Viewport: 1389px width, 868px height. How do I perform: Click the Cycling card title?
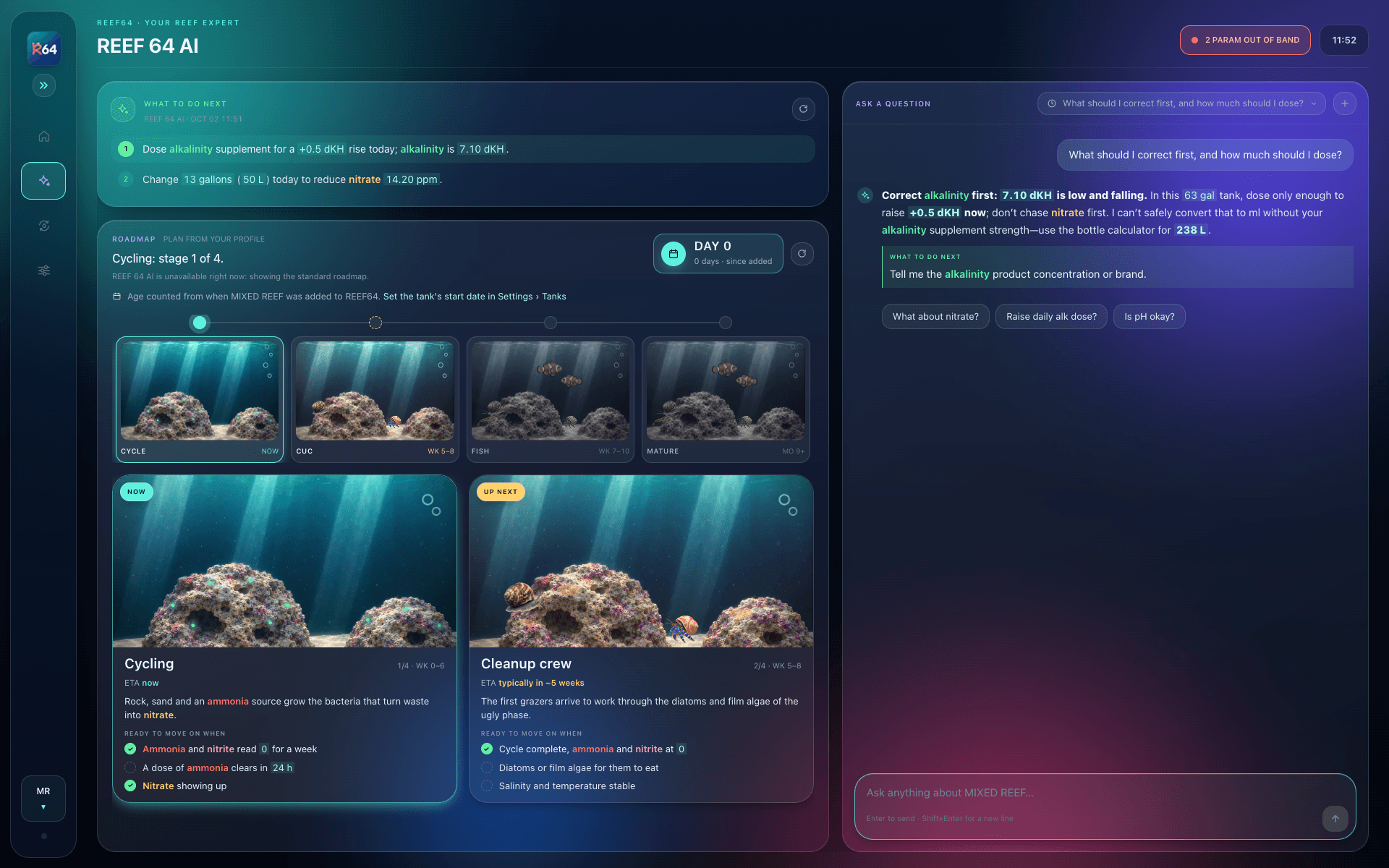pos(149,664)
